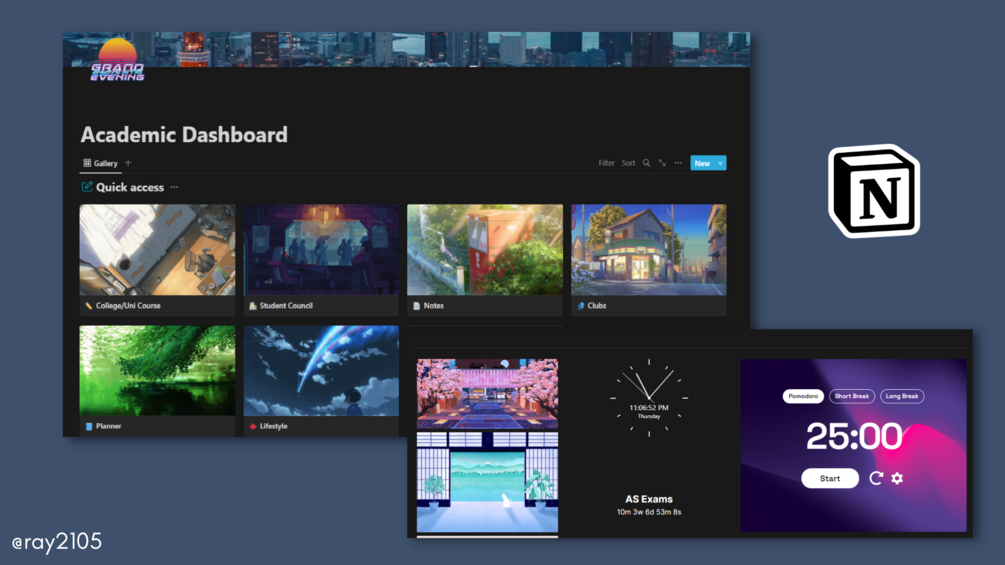
Task: Click the Student Council title text
Action: pos(287,306)
